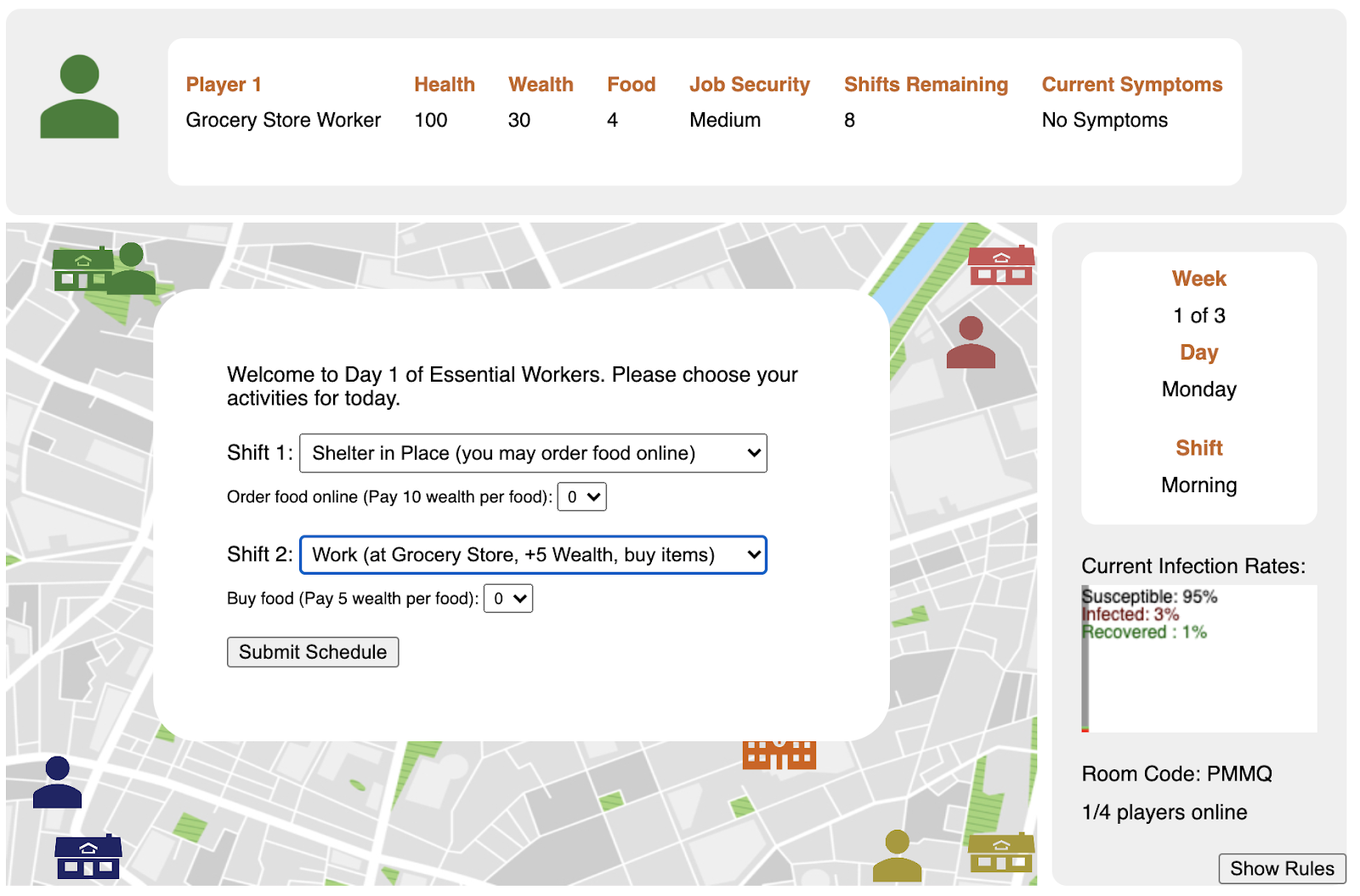Click the Welcome to Day 1 message
This screenshot has height=896, width=1360.
[x=512, y=386]
